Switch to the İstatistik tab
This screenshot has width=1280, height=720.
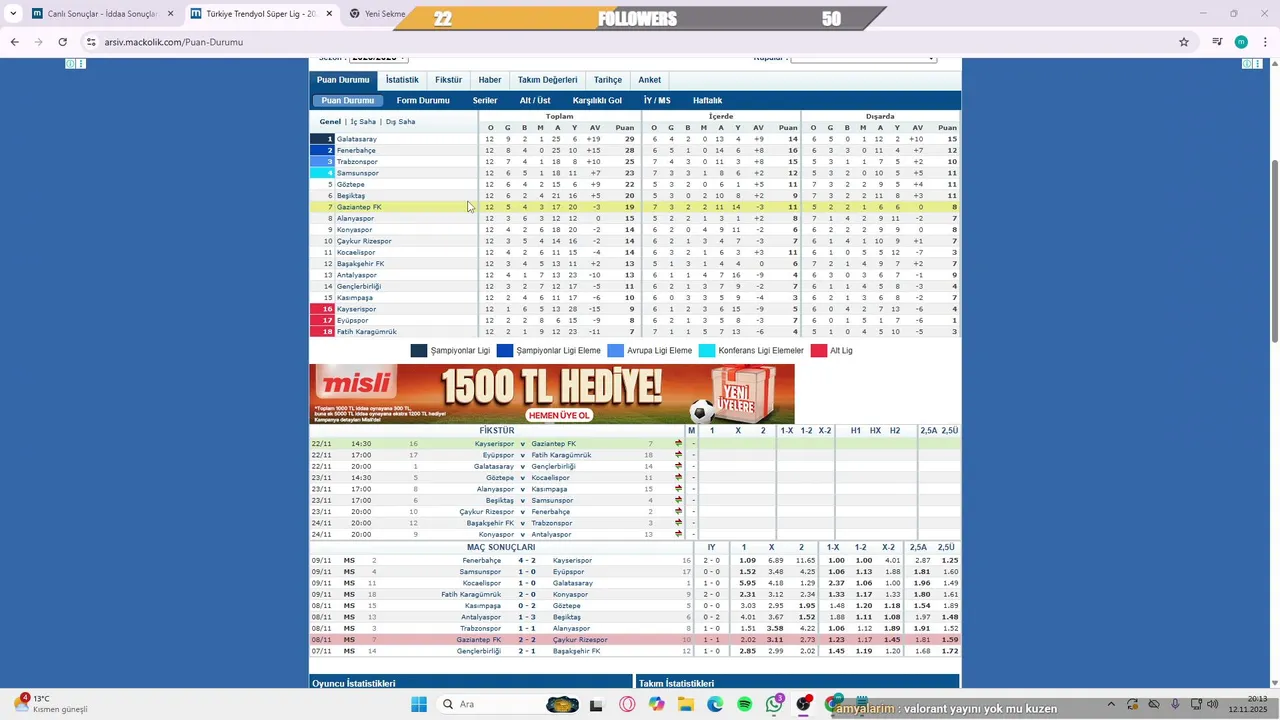(402, 80)
